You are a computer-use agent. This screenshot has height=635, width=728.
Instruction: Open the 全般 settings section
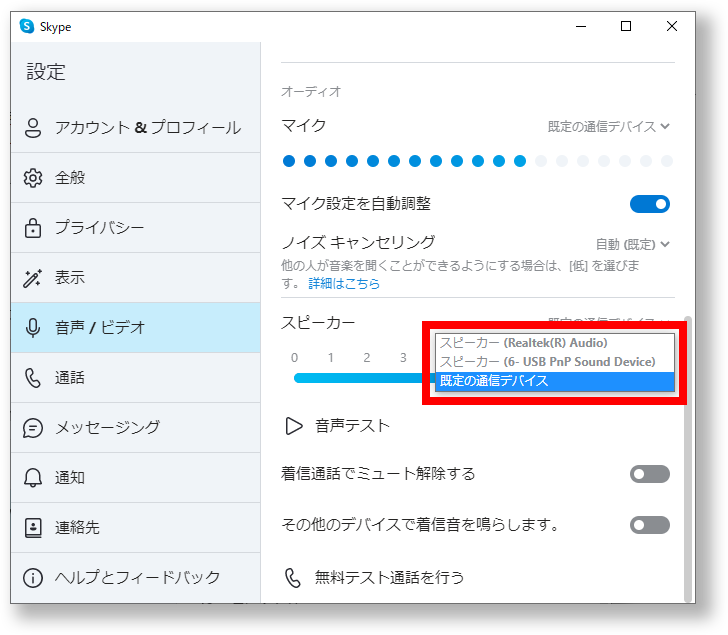point(136,178)
